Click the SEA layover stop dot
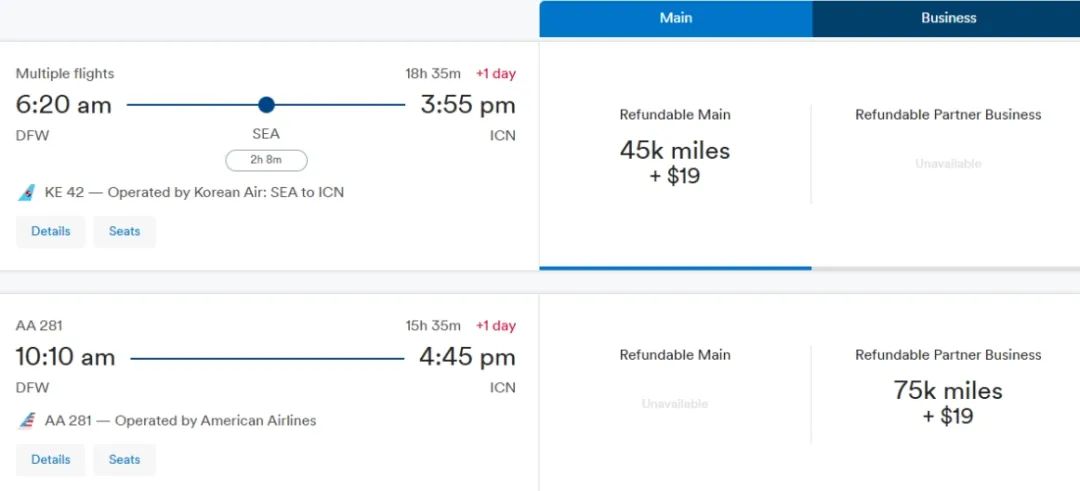This screenshot has height=491, width=1080. [266, 105]
